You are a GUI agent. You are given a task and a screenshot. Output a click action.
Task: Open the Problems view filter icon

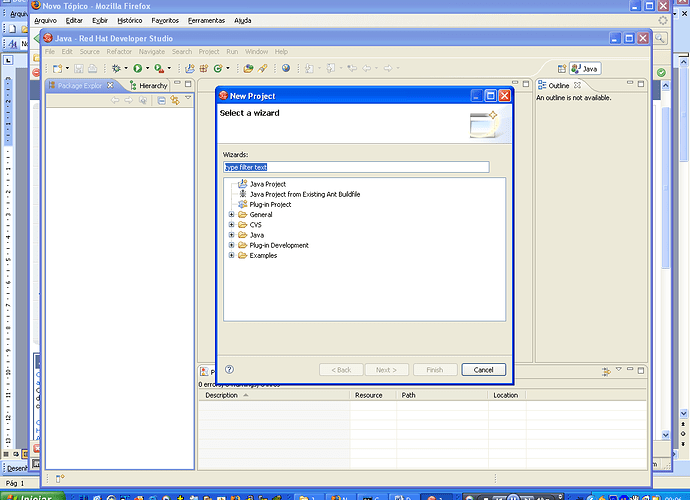point(606,371)
